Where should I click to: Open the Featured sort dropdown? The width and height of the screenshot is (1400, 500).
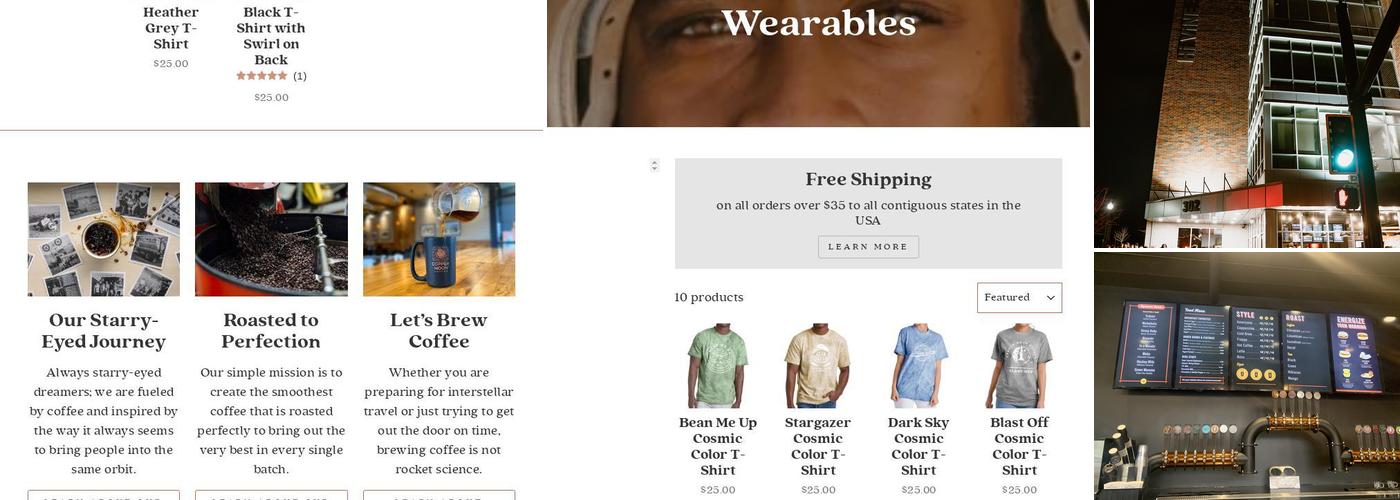point(1019,297)
